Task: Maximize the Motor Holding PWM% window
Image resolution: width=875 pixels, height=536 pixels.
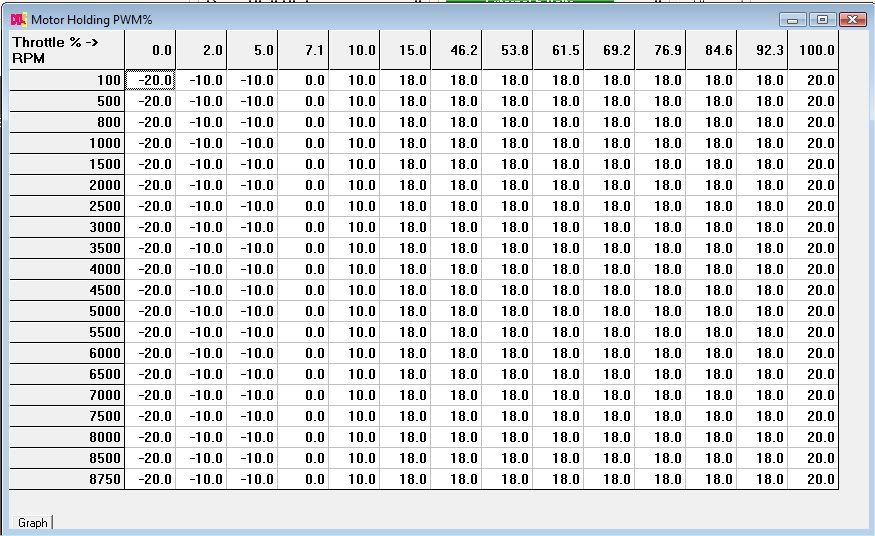Action: click(x=823, y=19)
